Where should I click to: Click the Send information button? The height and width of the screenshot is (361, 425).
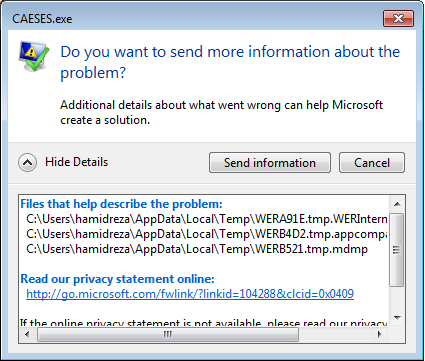(x=270, y=163)
